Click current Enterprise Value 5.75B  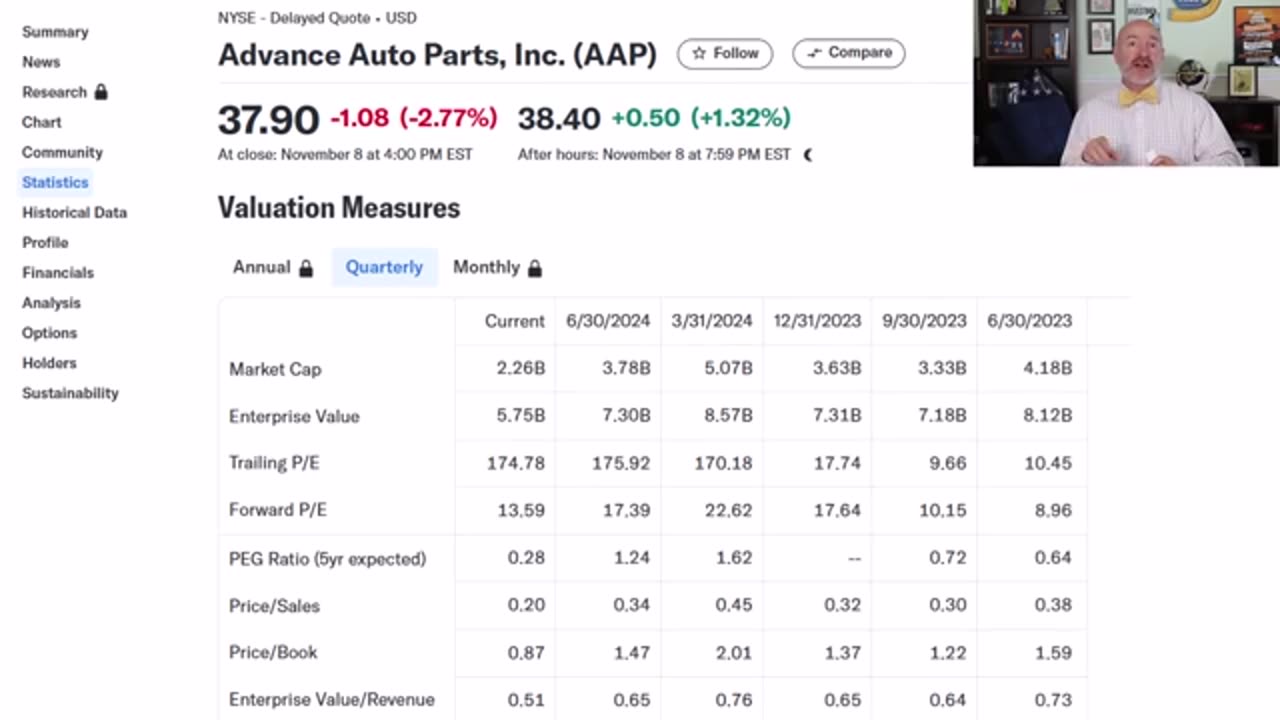pos(521,415)
